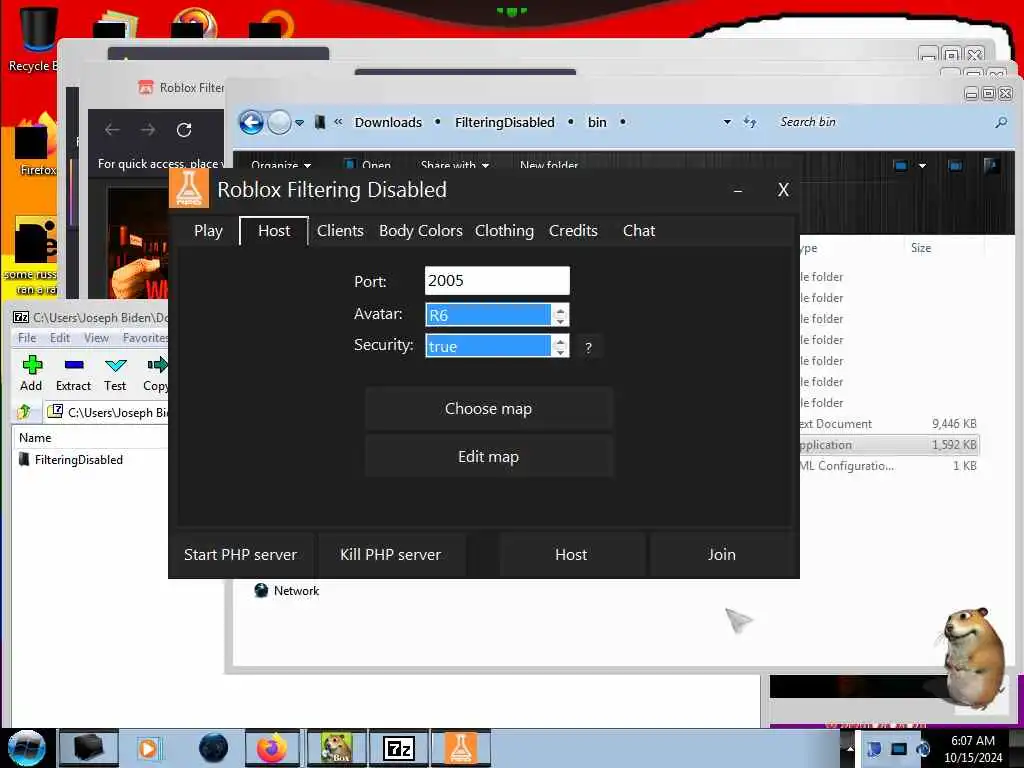Viewport: 1024px width, 768px height.
Task: Switch to the Clothing tab
Action: point(504,231)
